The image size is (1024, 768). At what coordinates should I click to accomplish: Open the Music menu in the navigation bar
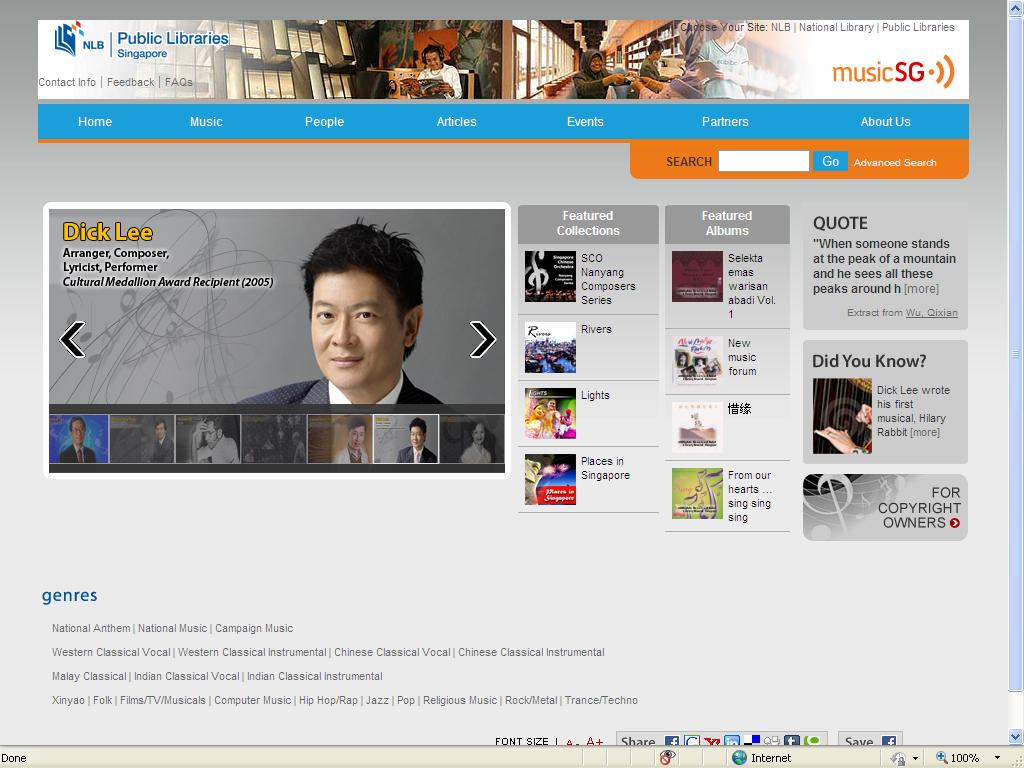[206, 122]
